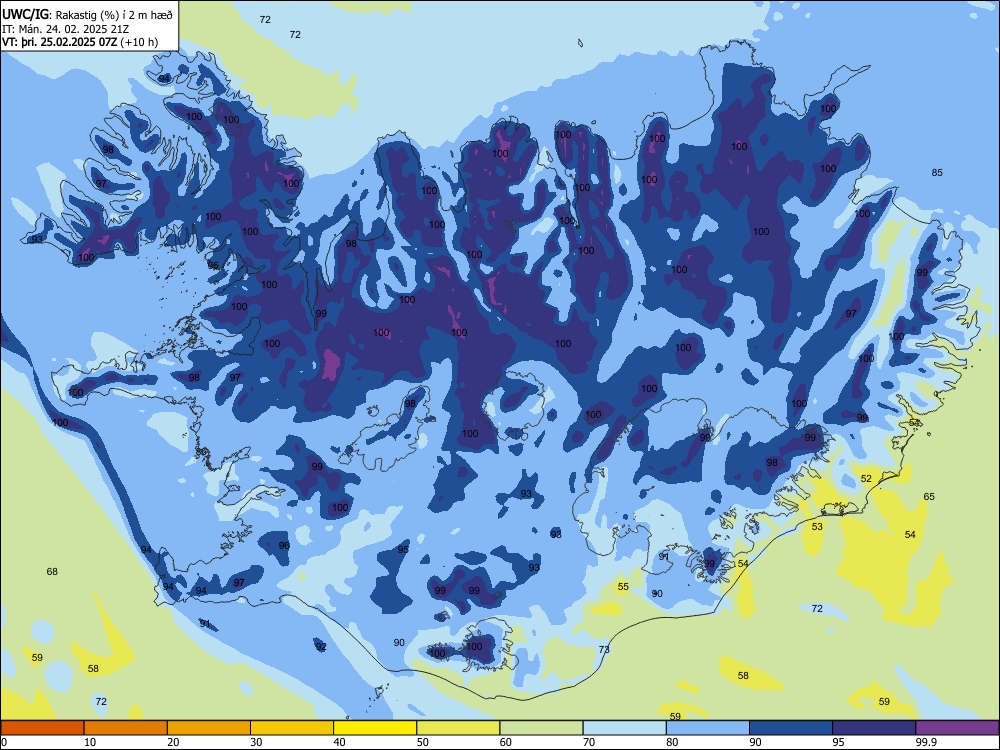Choose the 70–80 pale blue legend swatch
The height and width of the screenshot is (750, 1000).
[624, 728]
